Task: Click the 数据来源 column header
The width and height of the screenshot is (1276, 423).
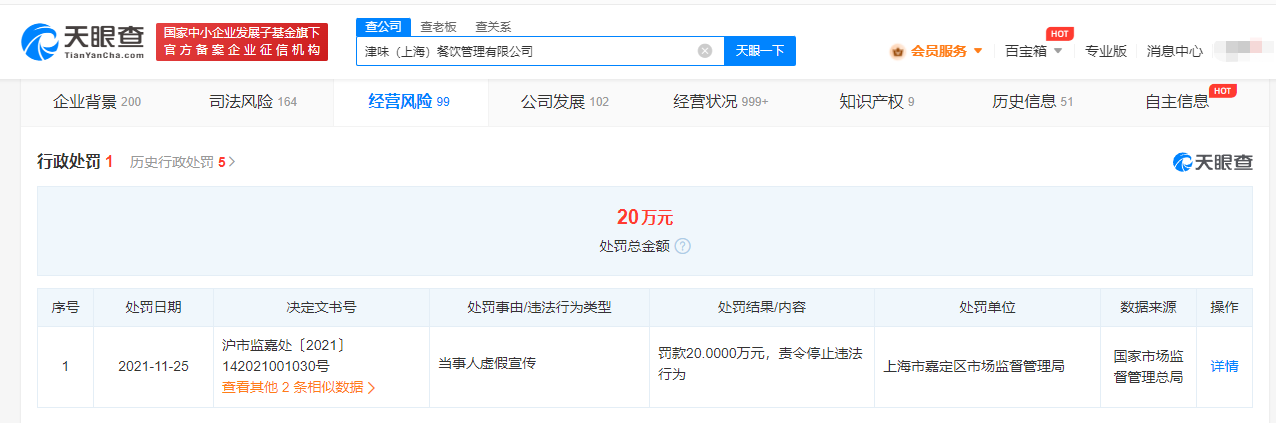Action: [x=1148, y=308]
